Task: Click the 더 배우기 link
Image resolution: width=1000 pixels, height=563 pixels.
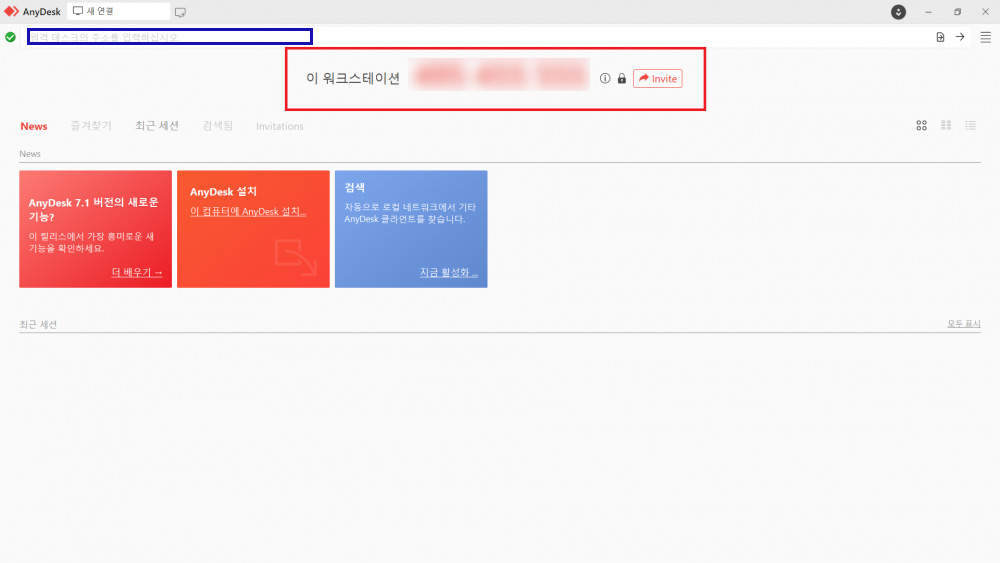Action: coord(137,272)
